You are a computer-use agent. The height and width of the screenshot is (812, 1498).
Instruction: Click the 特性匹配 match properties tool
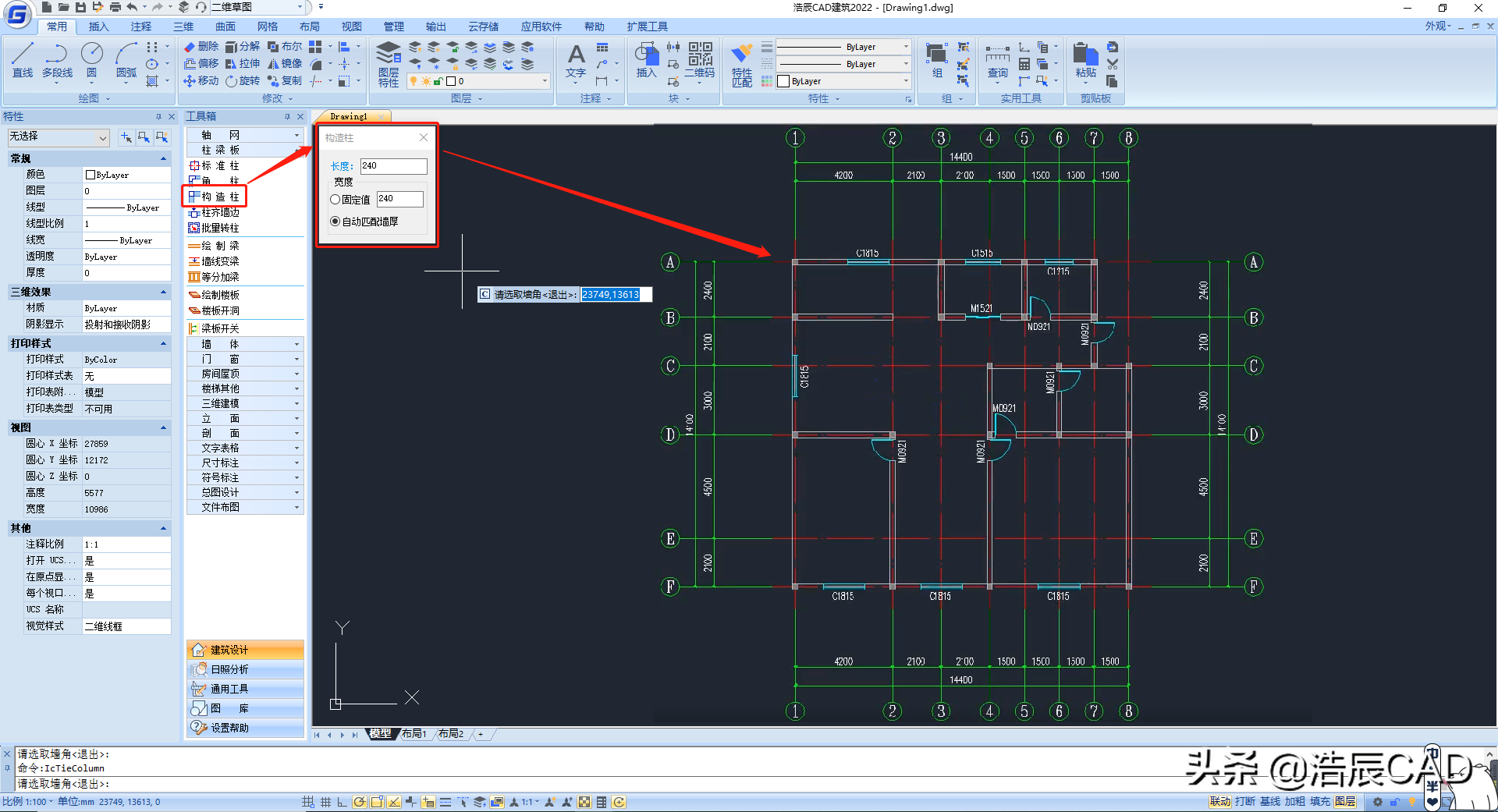pos(742,65)
